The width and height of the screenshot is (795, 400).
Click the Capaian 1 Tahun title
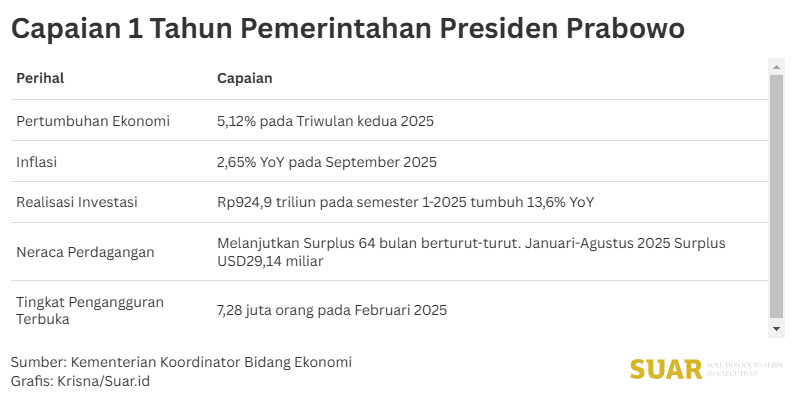pos(347,29)
